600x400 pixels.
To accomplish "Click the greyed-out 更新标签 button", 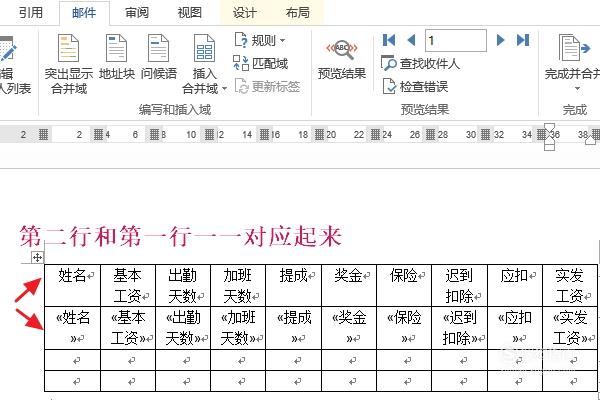I will [x=267, y=86].
